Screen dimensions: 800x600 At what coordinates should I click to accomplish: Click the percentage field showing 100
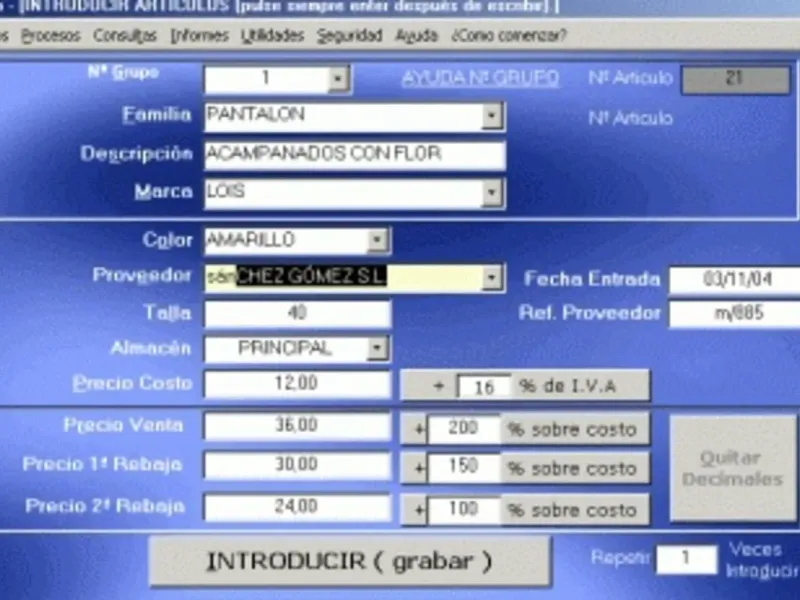coord(464,510)
